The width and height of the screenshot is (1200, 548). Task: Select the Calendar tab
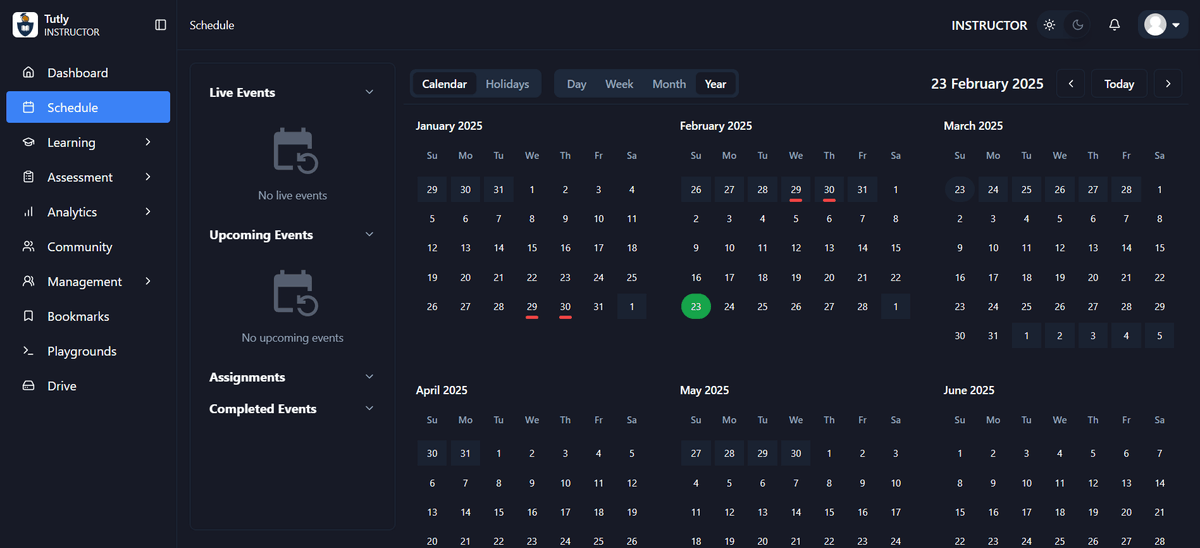tap(444, 84)
